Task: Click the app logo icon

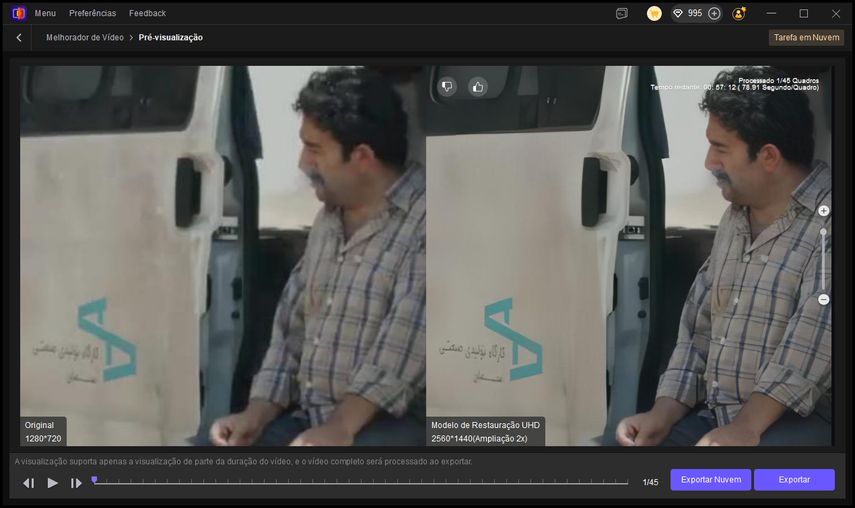Action: point(18,13)
